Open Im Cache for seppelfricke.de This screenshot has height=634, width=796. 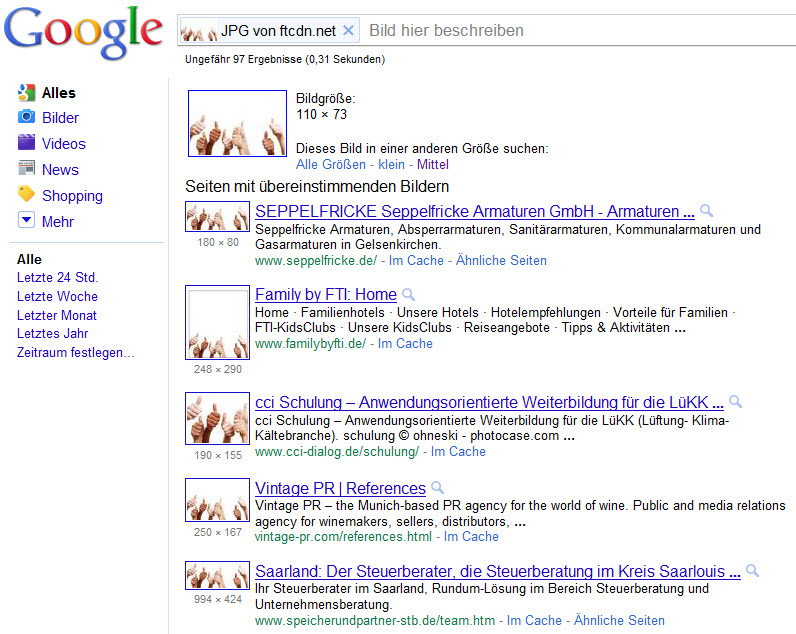(x=416, y=260)
